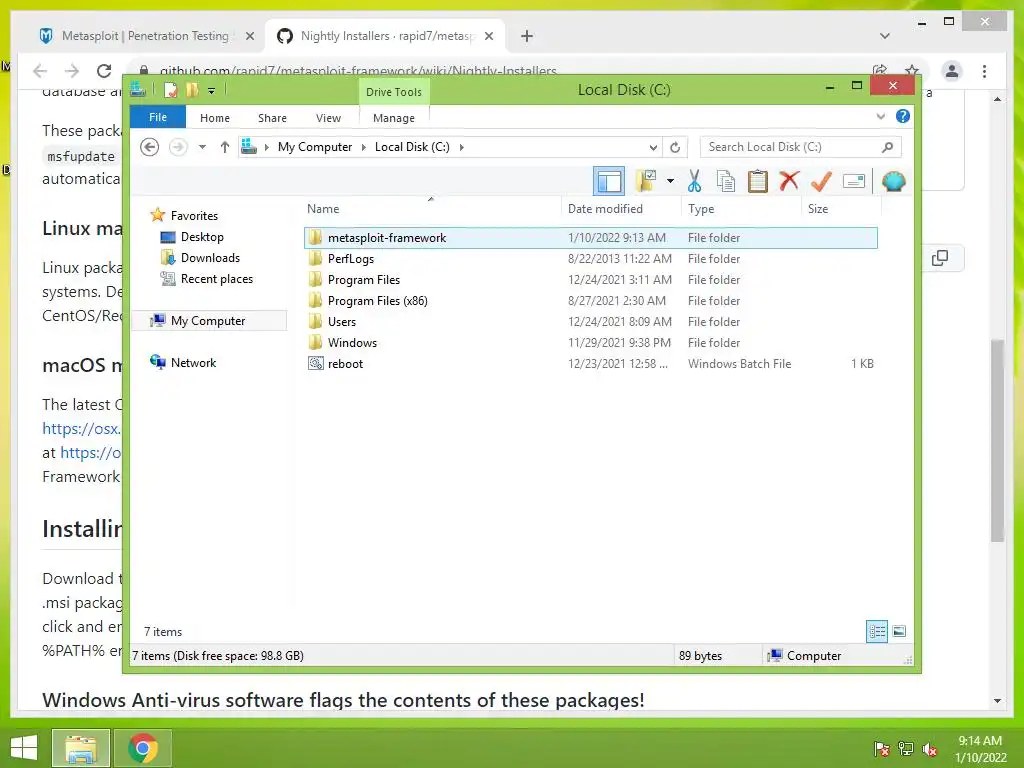Viewport: 1024px width, 768px height.
Task: Click the Cut scissors toolbar icon
Action: click(x=694, y=181)
